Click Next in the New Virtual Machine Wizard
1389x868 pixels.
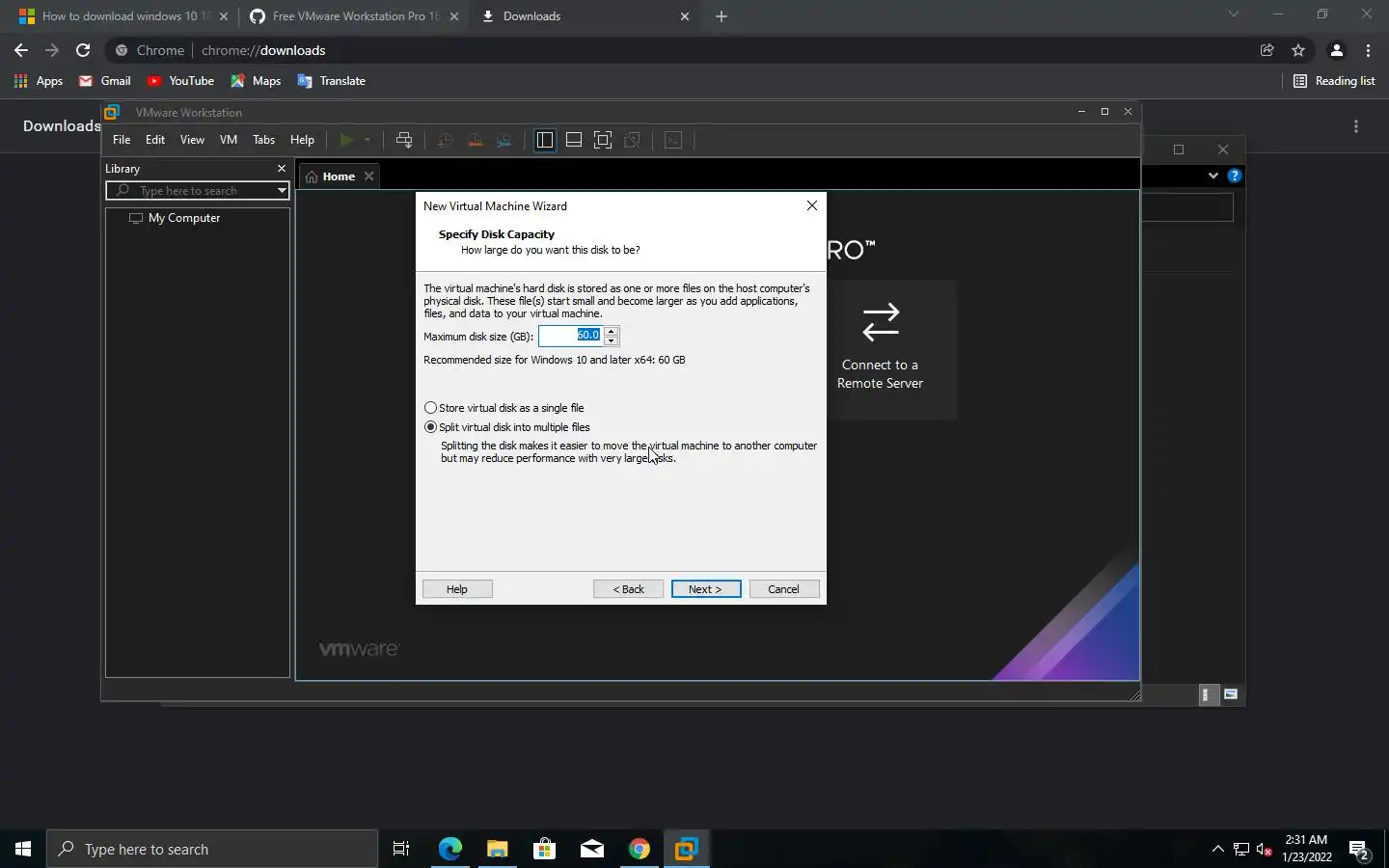(x=706, y=589)
